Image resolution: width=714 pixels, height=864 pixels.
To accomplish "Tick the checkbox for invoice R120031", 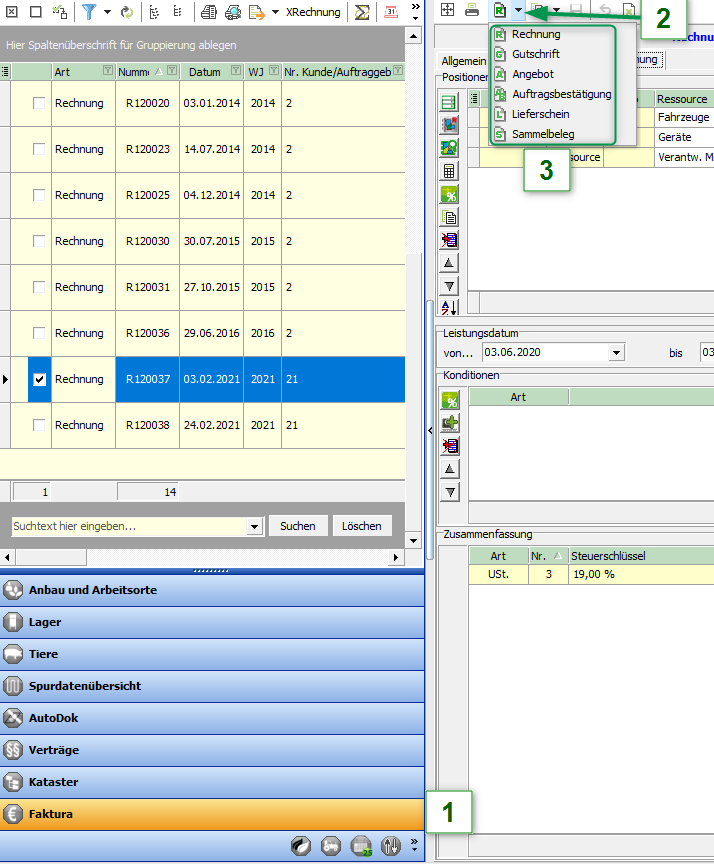I will point(39,287).
